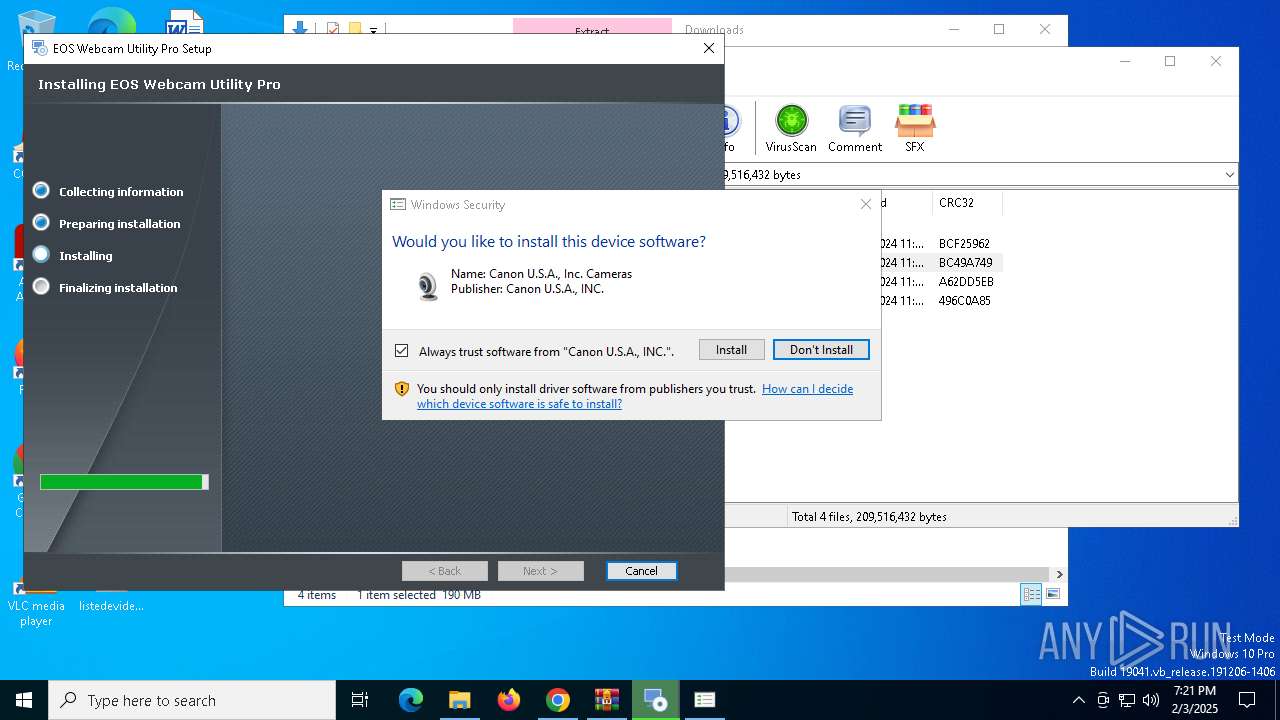Switch Explorer to details view icon

coord(1031,595)
